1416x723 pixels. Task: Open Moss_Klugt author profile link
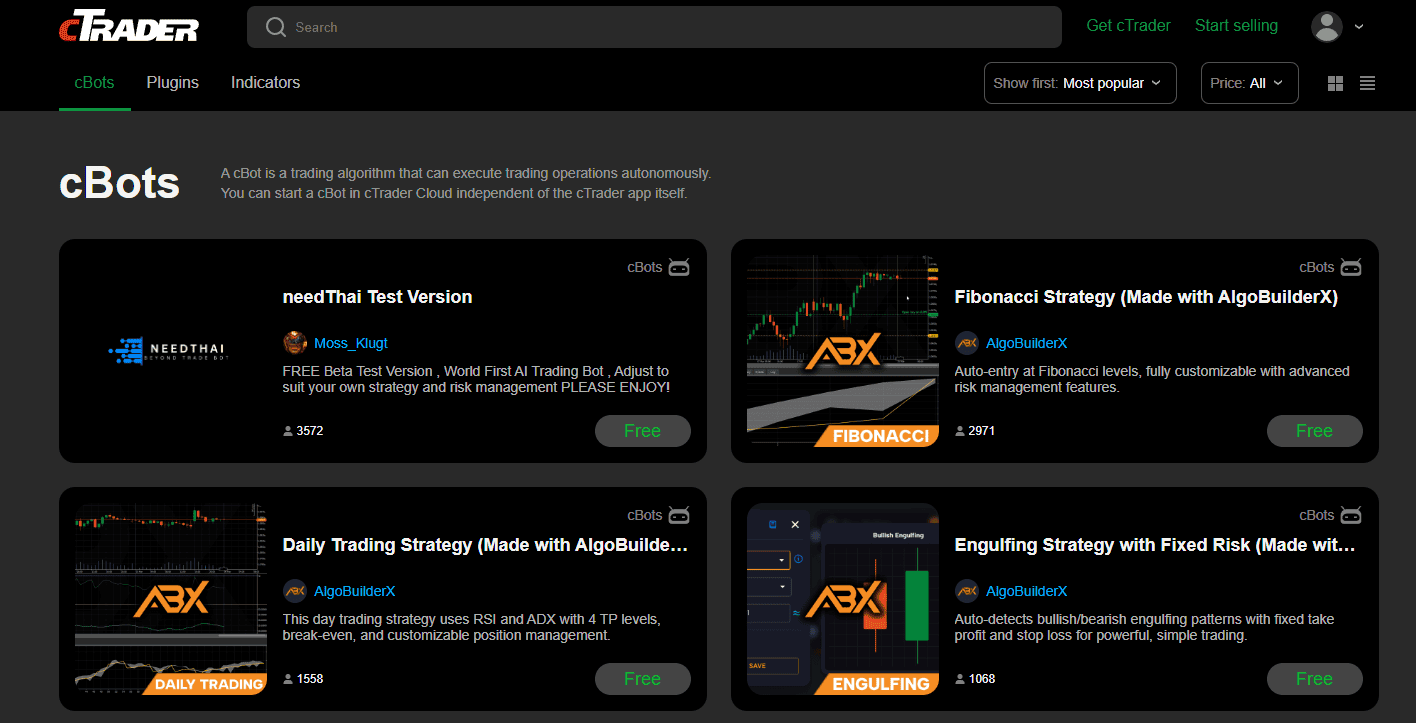(350, 343)
